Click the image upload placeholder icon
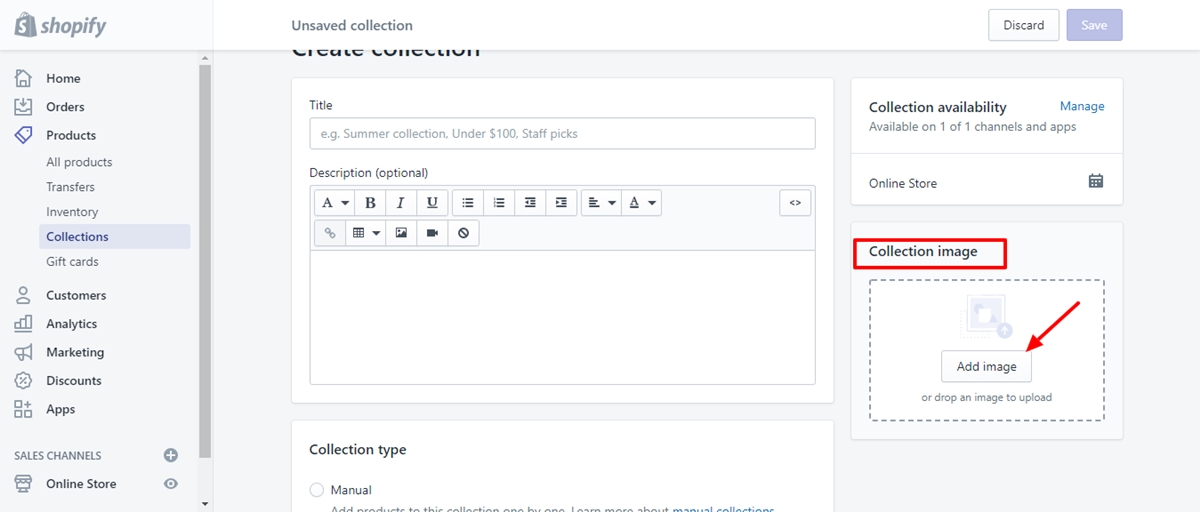1200x512 pixels. (987, 317)
